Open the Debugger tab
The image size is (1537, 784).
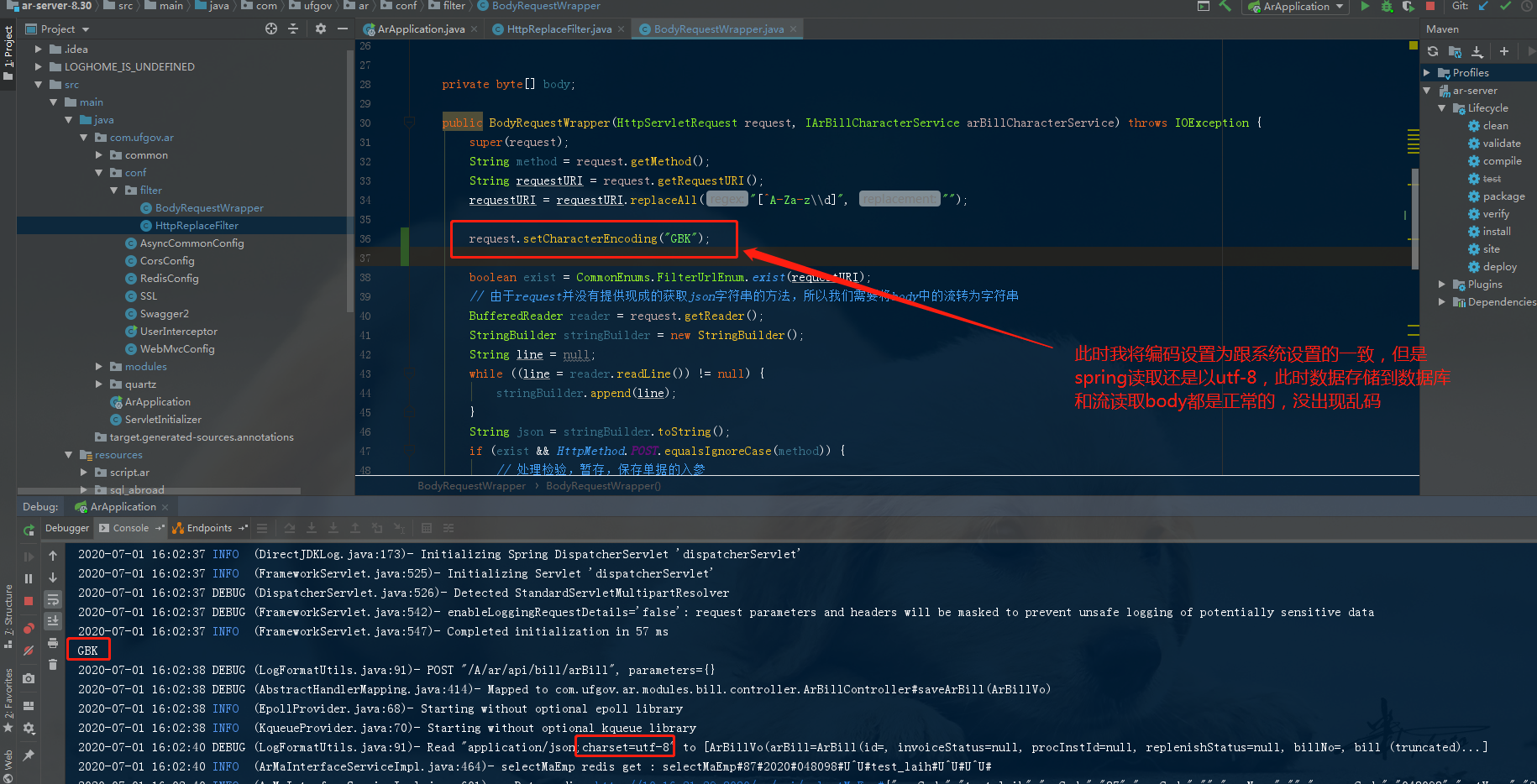coord(66,528)
